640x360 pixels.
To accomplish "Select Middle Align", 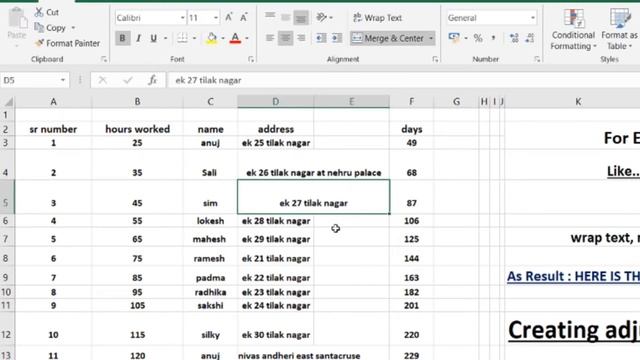I will [x=285, y=17].
